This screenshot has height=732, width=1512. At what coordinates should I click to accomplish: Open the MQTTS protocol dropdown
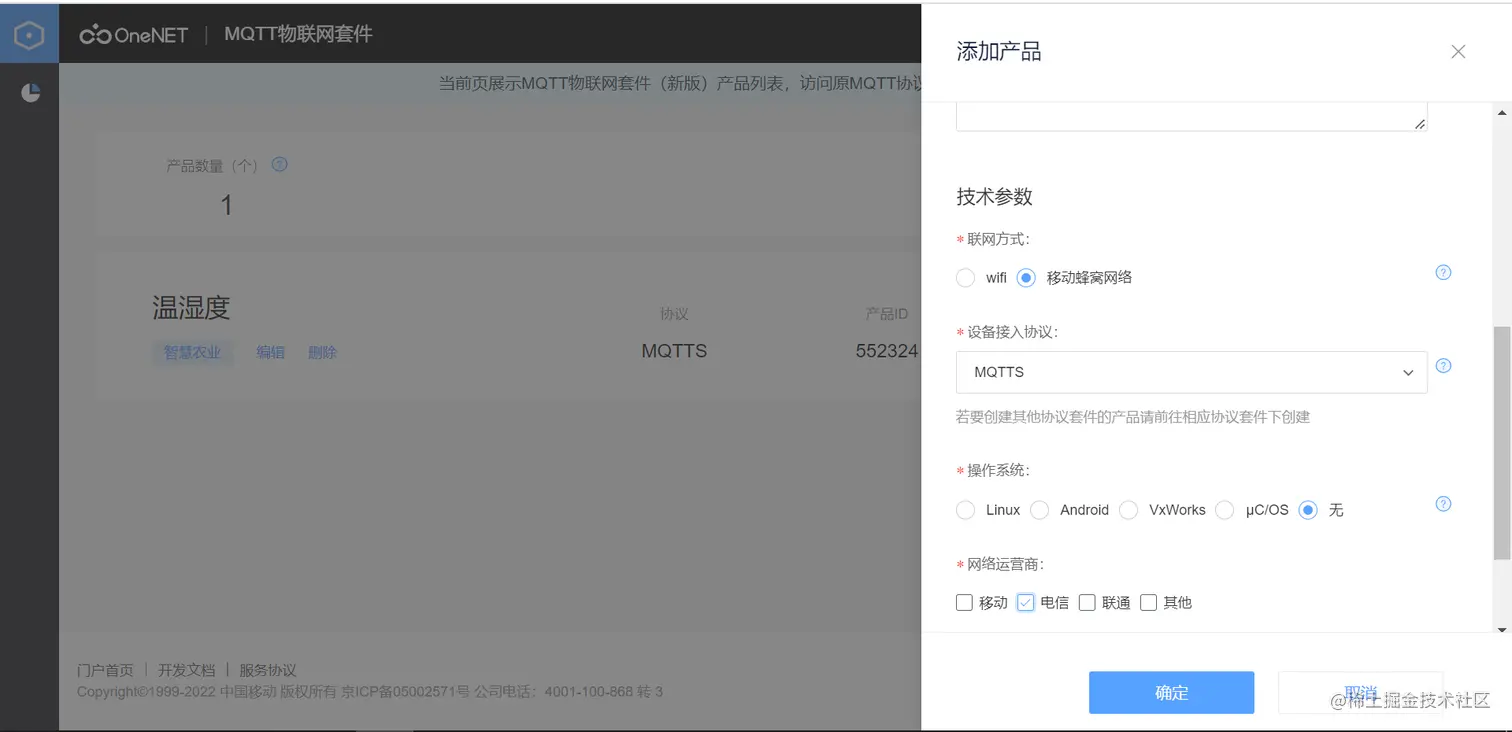[x=1191, y=372]
